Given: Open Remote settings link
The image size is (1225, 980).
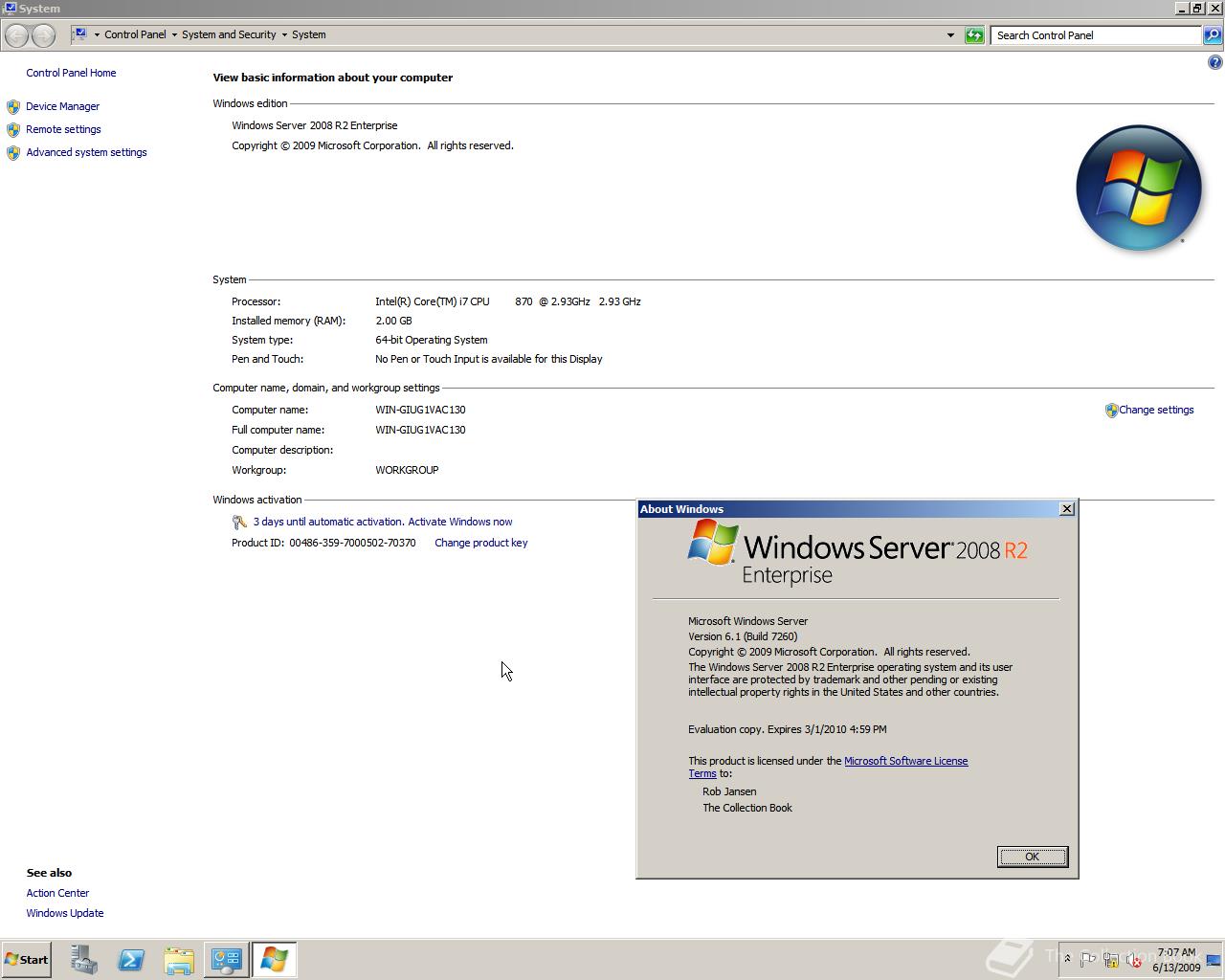Looking at the screenshot, I should click(63, 129).
